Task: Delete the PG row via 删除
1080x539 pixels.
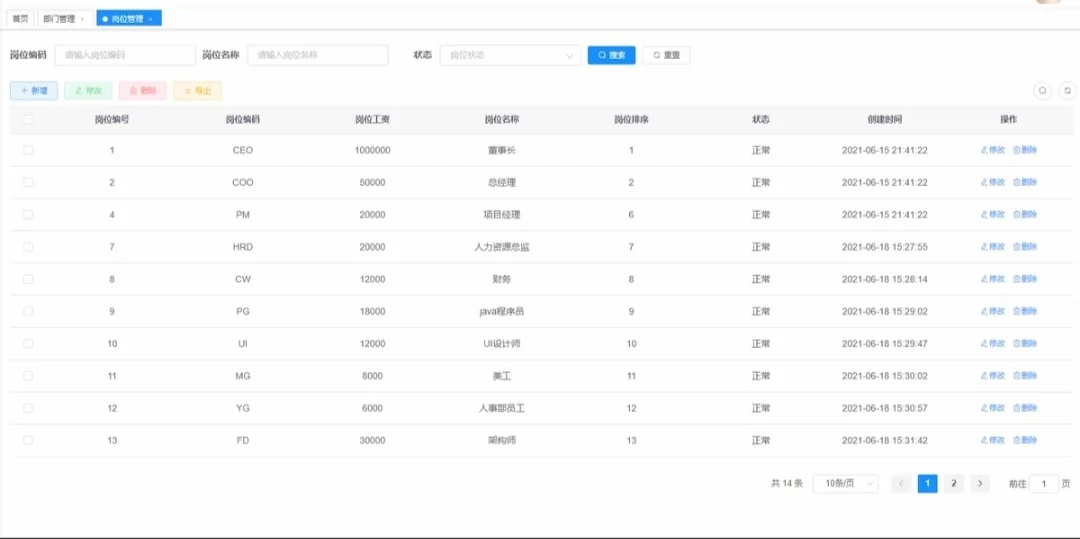Action: [1025, 311]
